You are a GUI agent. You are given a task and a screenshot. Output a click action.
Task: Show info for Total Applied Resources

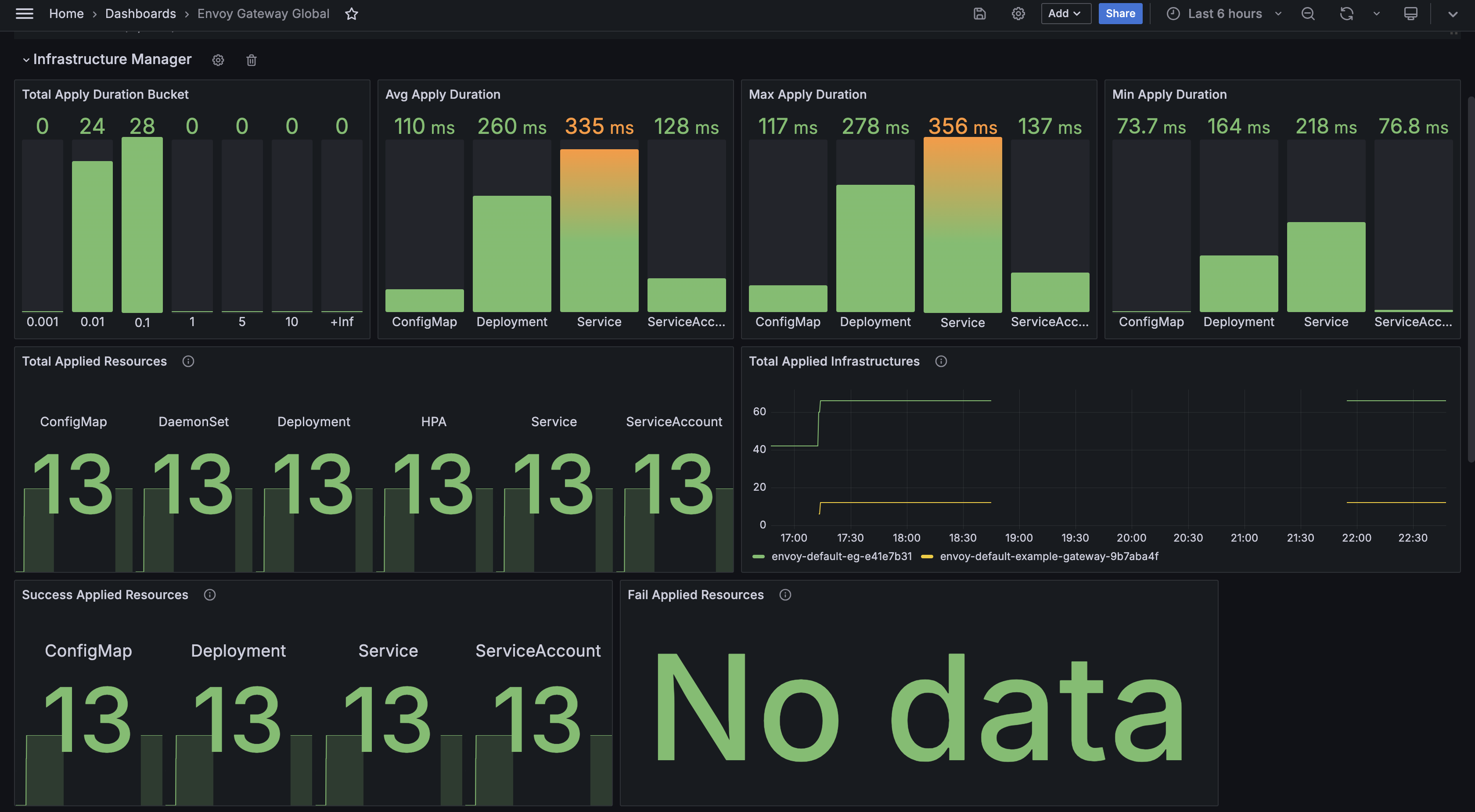pos(188,361)
